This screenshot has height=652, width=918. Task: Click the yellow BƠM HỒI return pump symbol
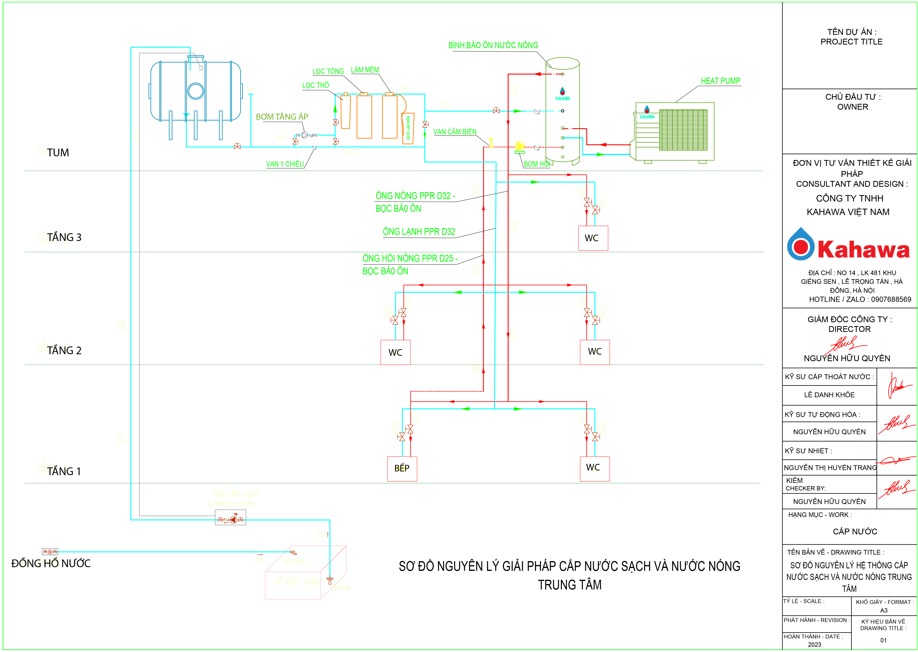tap(520, 148)
